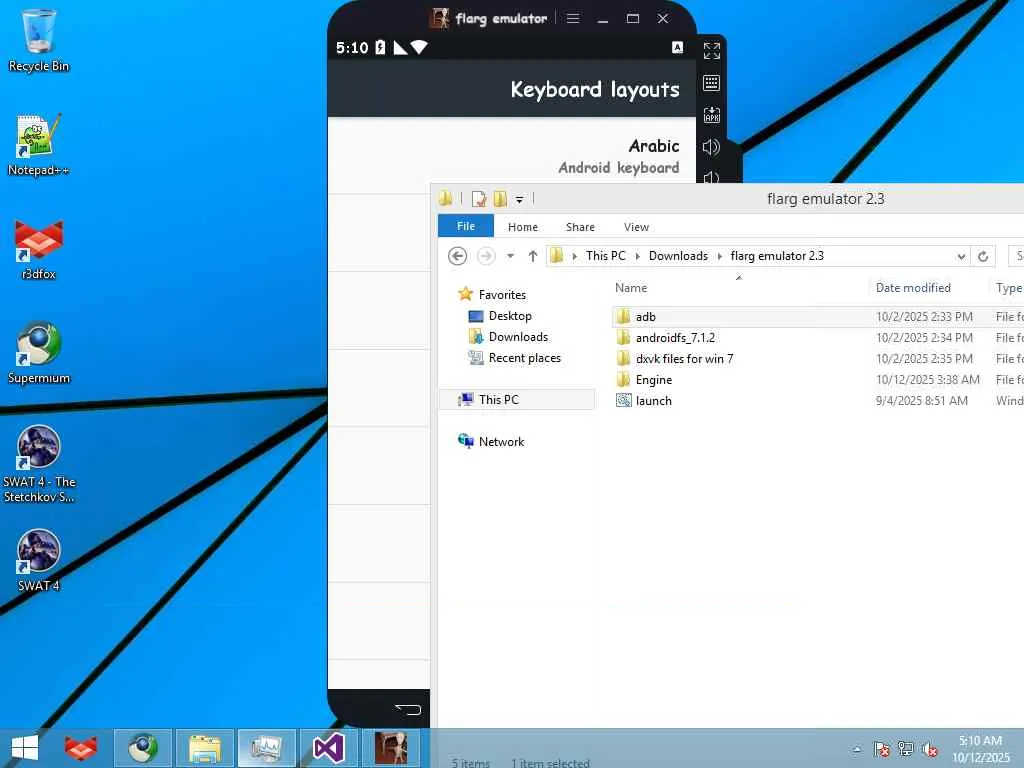Click the Arabic Android keyboard layout entry
1024x768 pixels.
511,156
